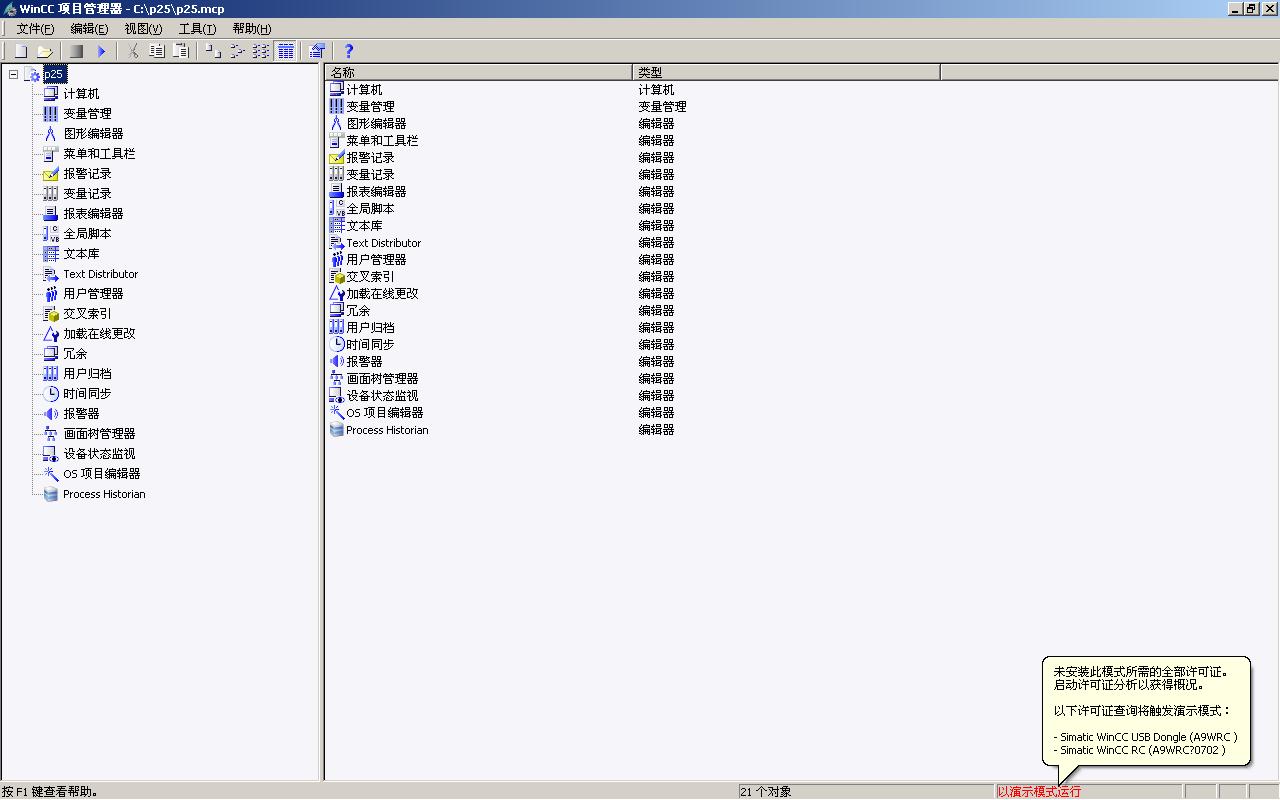
Task: Click the Text Distributor icon in details list
Action: [x=336, y=243]
